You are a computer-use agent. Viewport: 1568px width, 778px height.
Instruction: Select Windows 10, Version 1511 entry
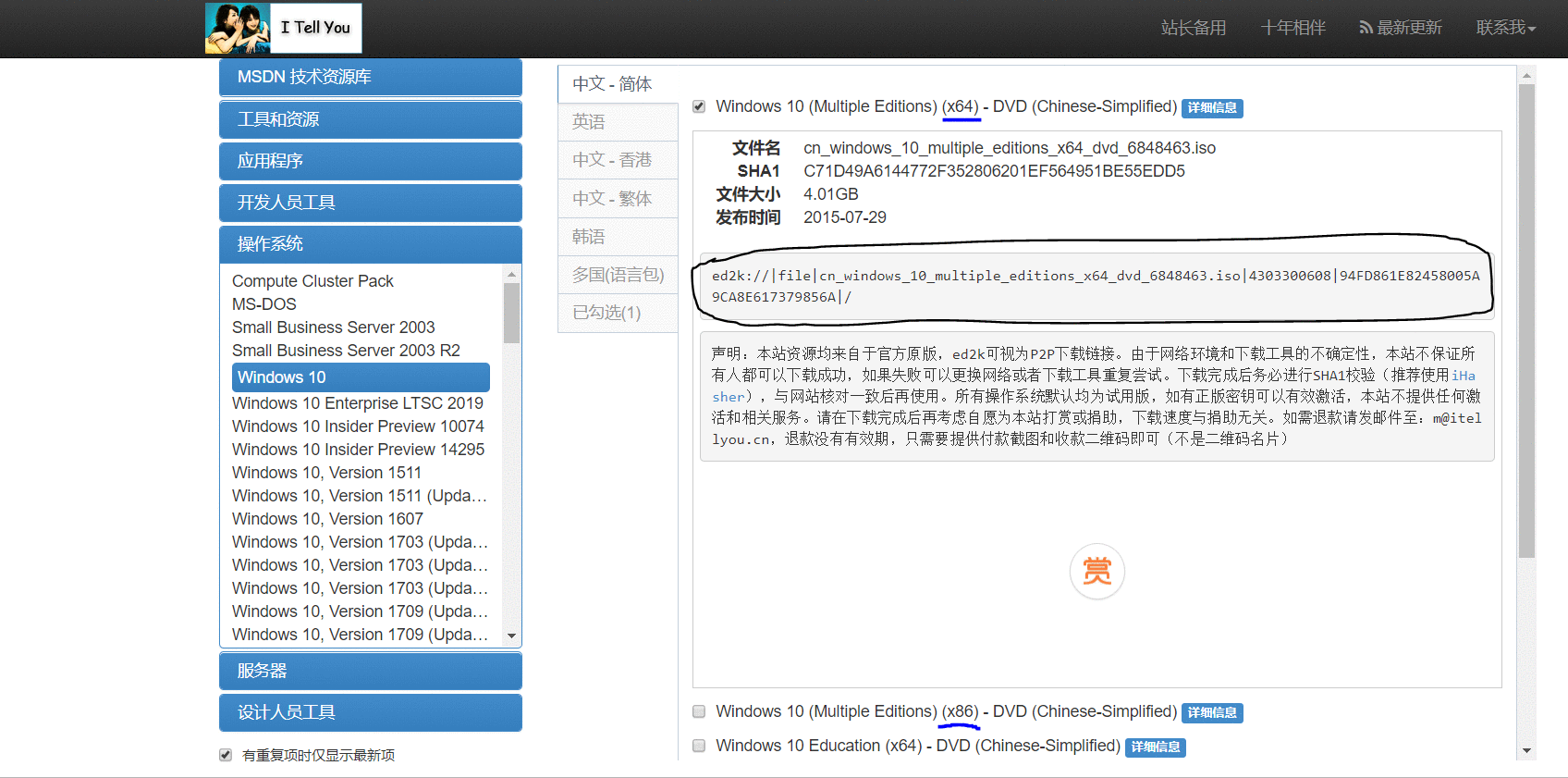[326, 473]
